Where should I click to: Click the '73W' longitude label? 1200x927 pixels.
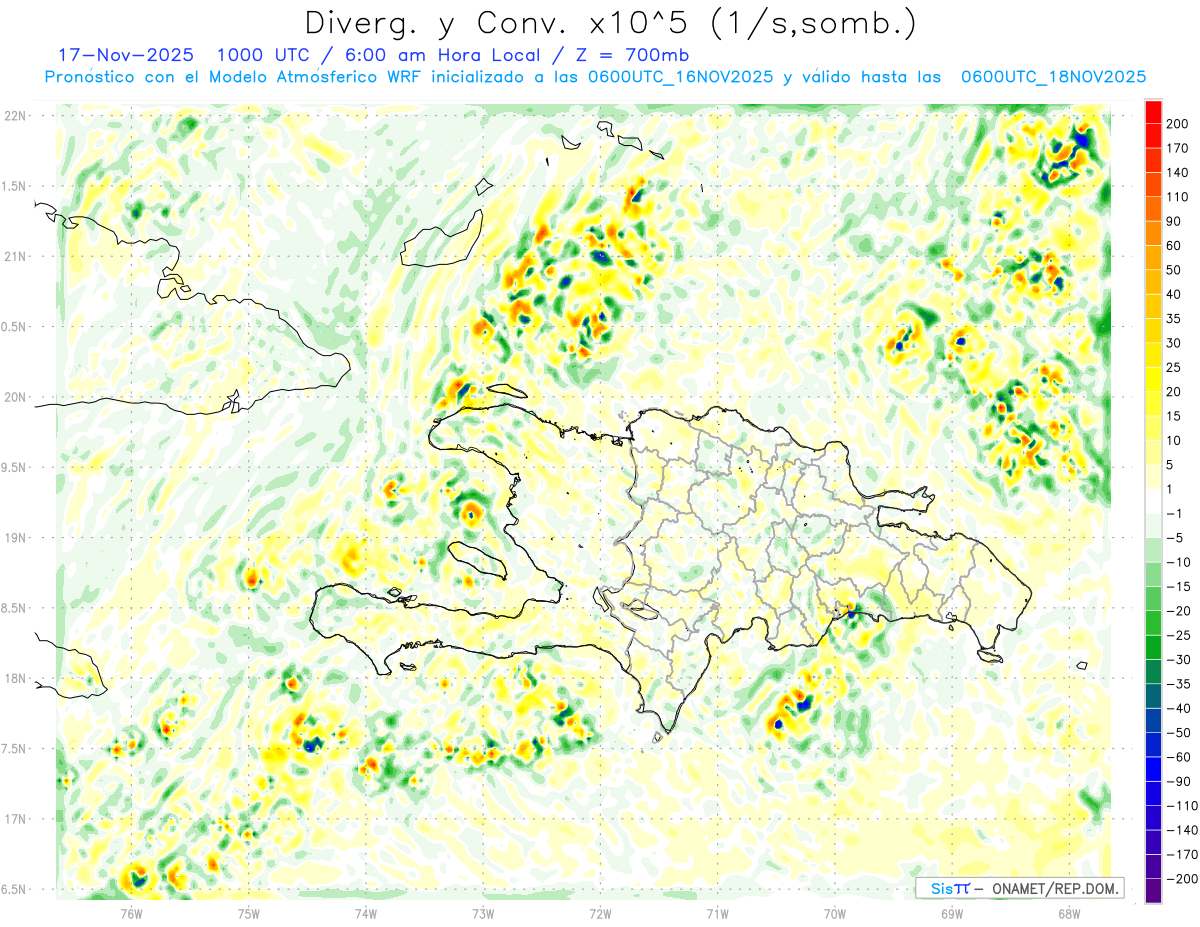click(483, 913)
